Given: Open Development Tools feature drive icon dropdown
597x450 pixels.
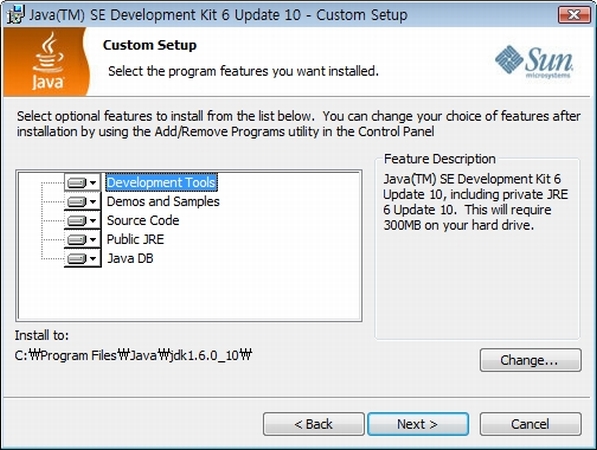Looking at the screenshot, I should (82, 183).
